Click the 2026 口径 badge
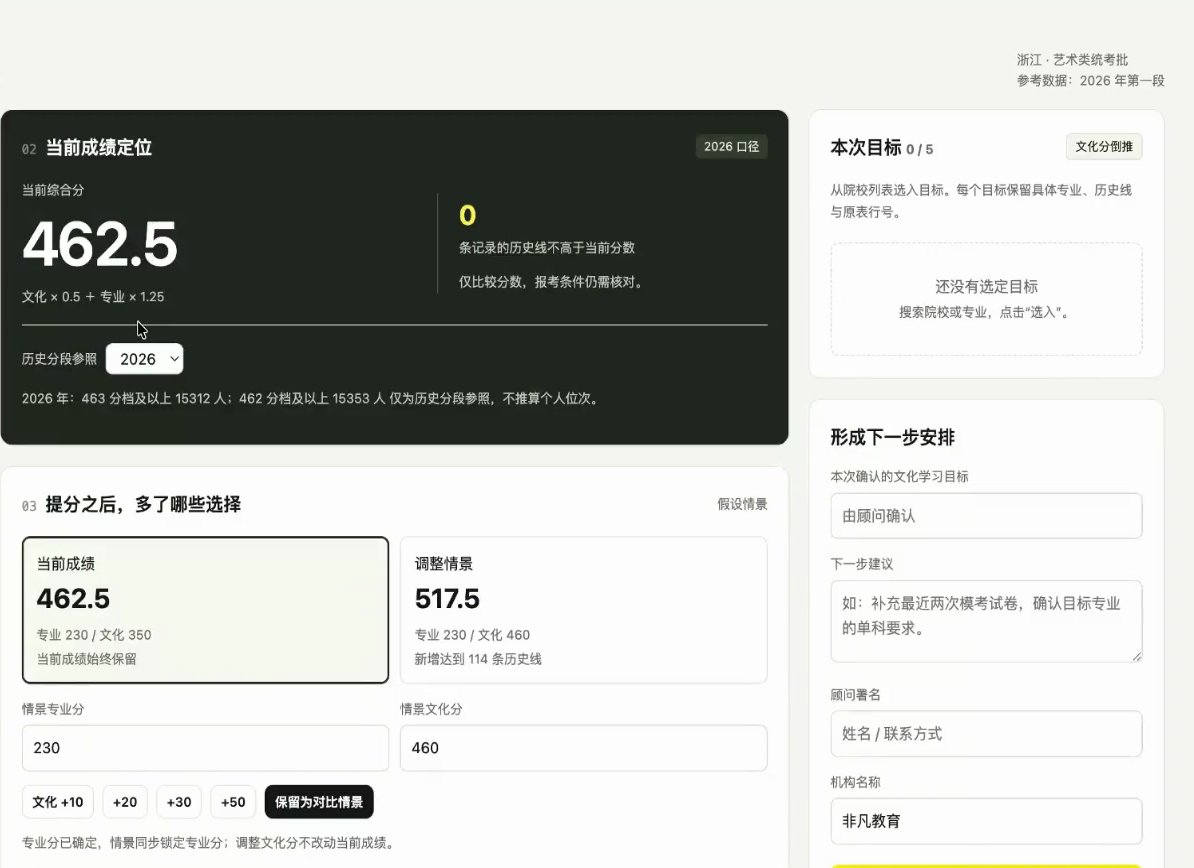The image size is (1194, 868). 731,147
